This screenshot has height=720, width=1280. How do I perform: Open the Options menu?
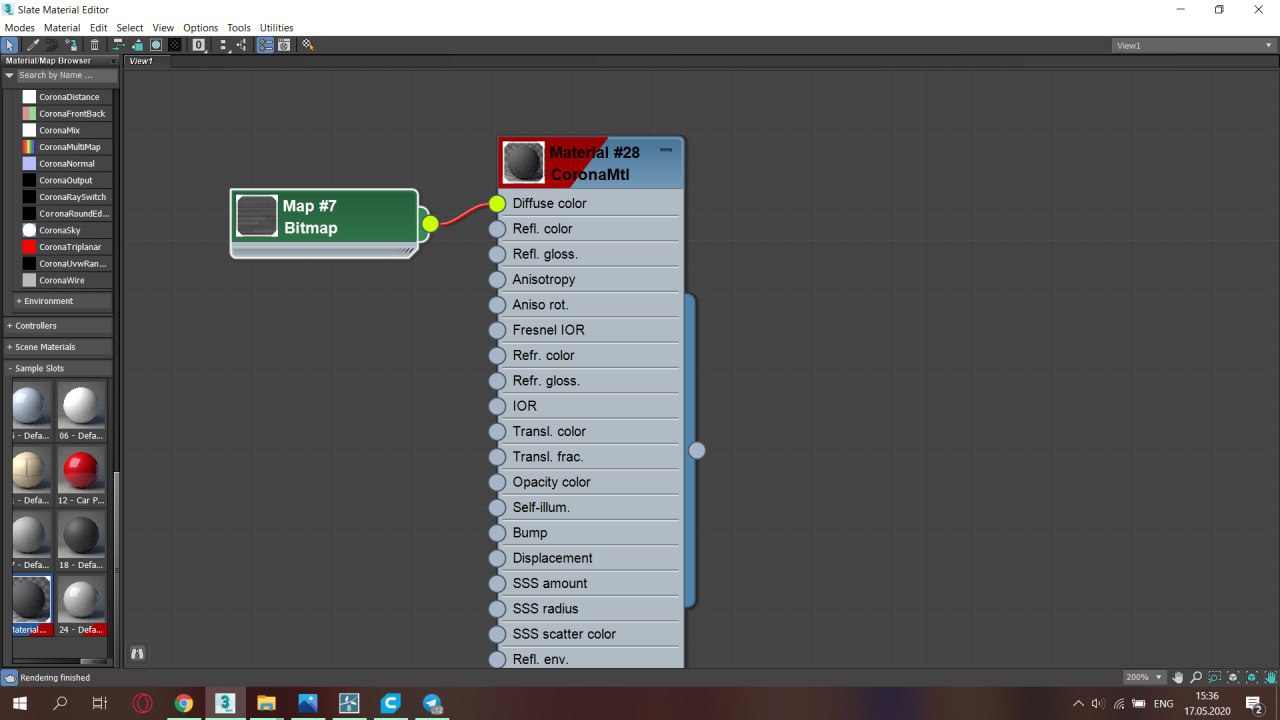pos(200,28)
